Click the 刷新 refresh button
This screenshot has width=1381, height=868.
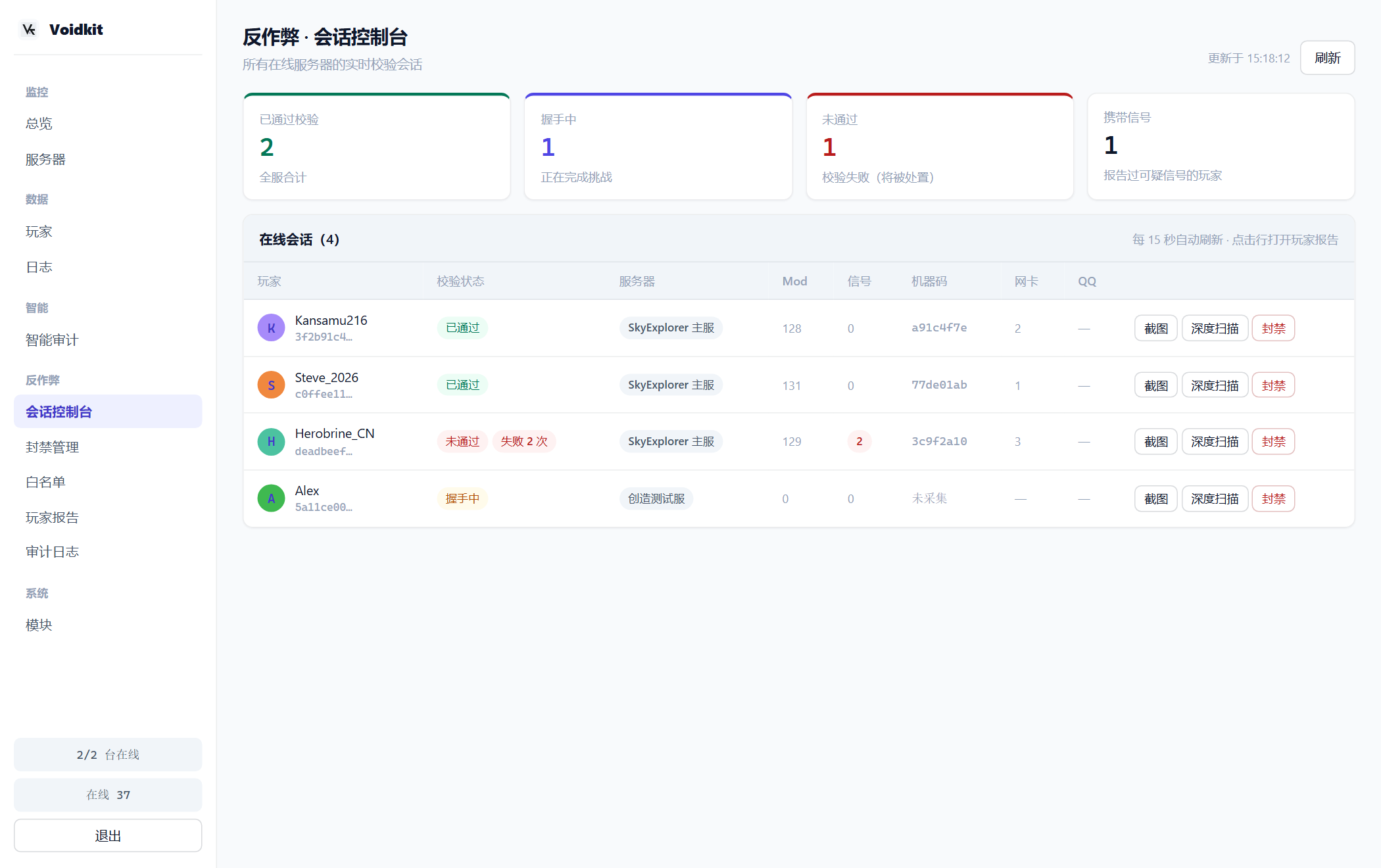click(x=1327, y=58)
